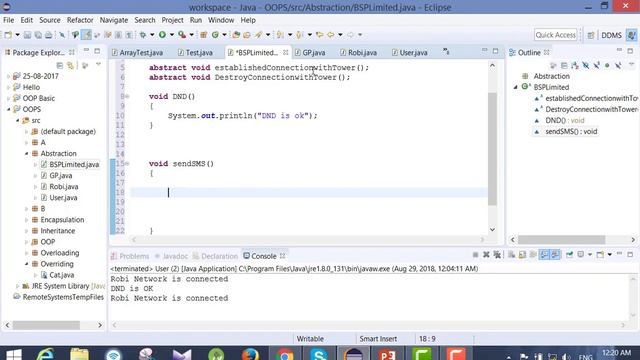640x360 pixels.
Task: Collapse the Abstraction package node
Action: 27,153
